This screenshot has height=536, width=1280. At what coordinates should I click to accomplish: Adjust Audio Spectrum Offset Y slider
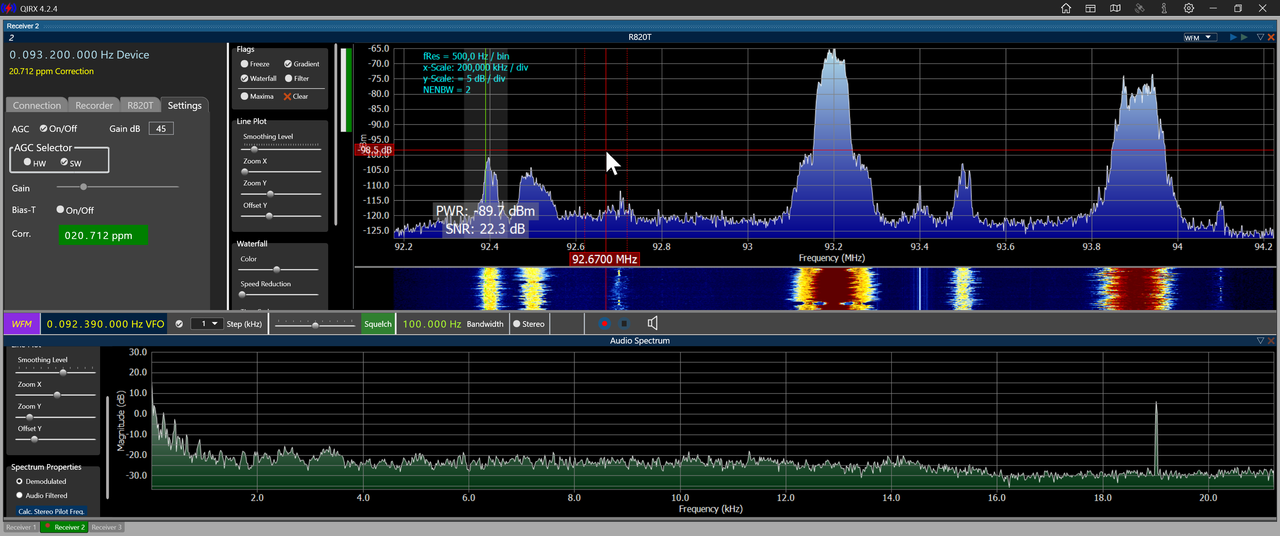[57, 439]
